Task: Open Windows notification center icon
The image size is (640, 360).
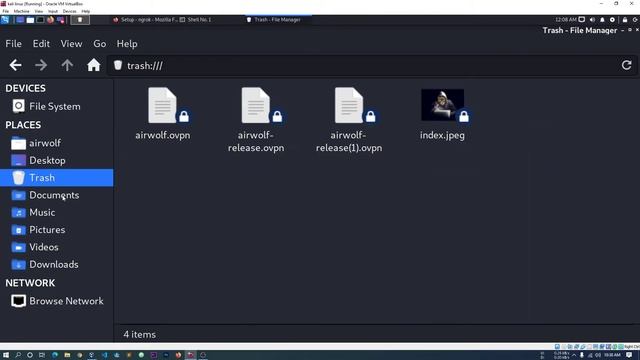Action: (x=629, y=355)
